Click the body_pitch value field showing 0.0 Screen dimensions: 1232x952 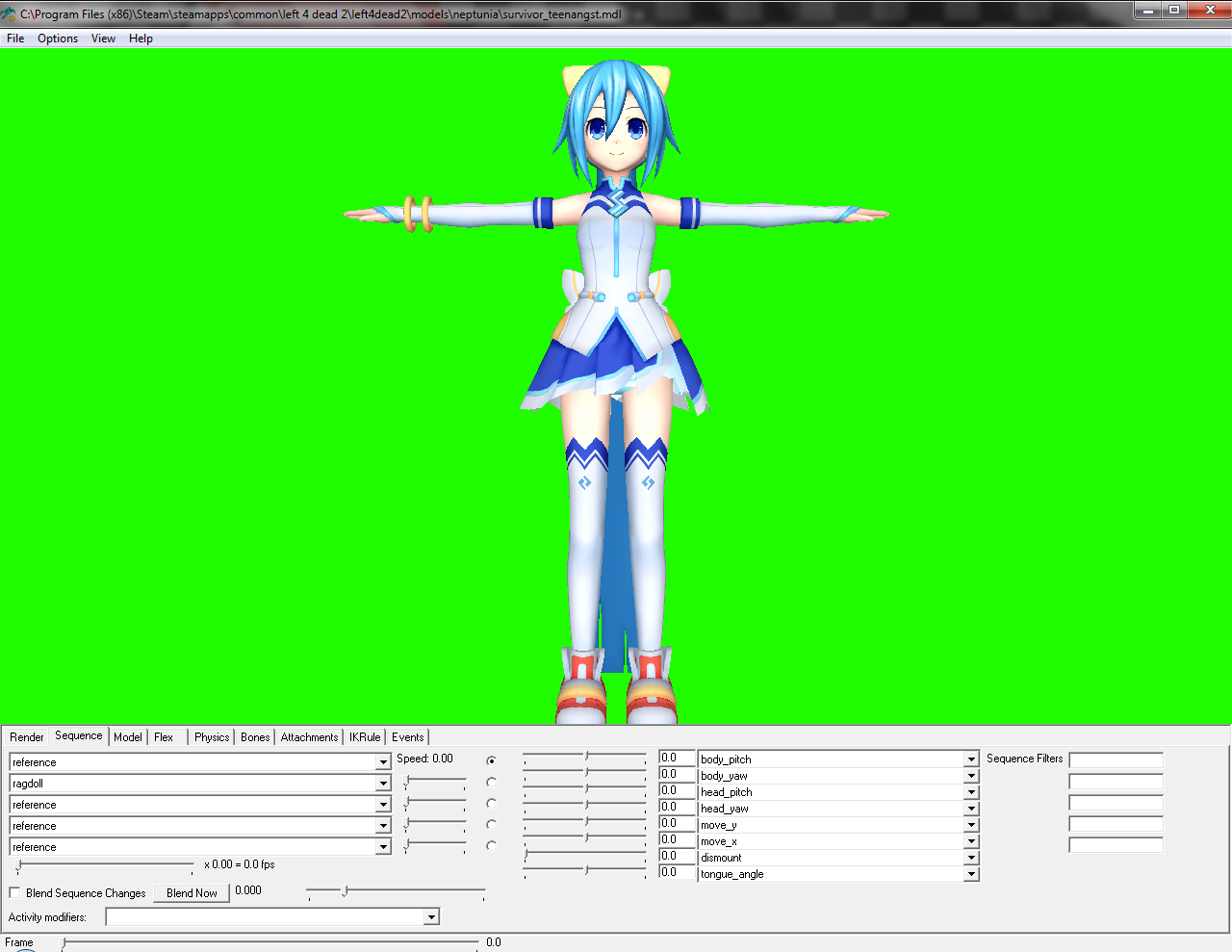(x=677, y=759)
